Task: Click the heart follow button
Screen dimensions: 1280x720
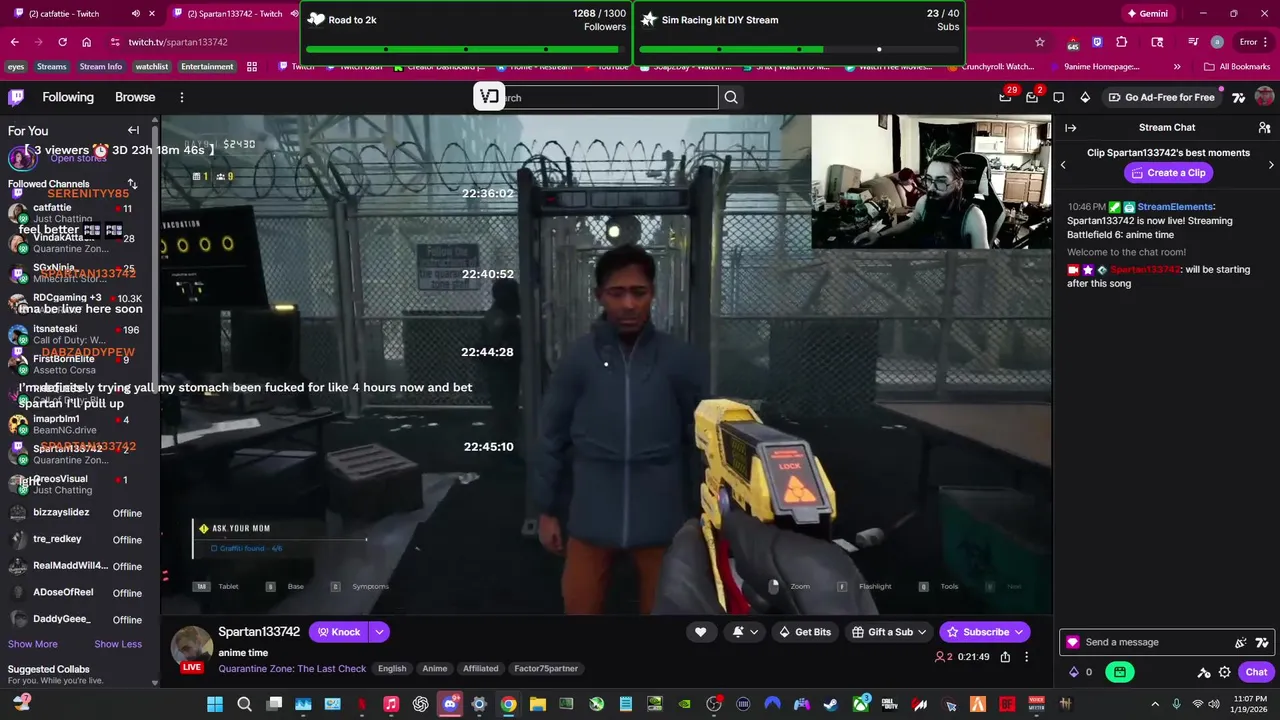Action: [700, 632]
